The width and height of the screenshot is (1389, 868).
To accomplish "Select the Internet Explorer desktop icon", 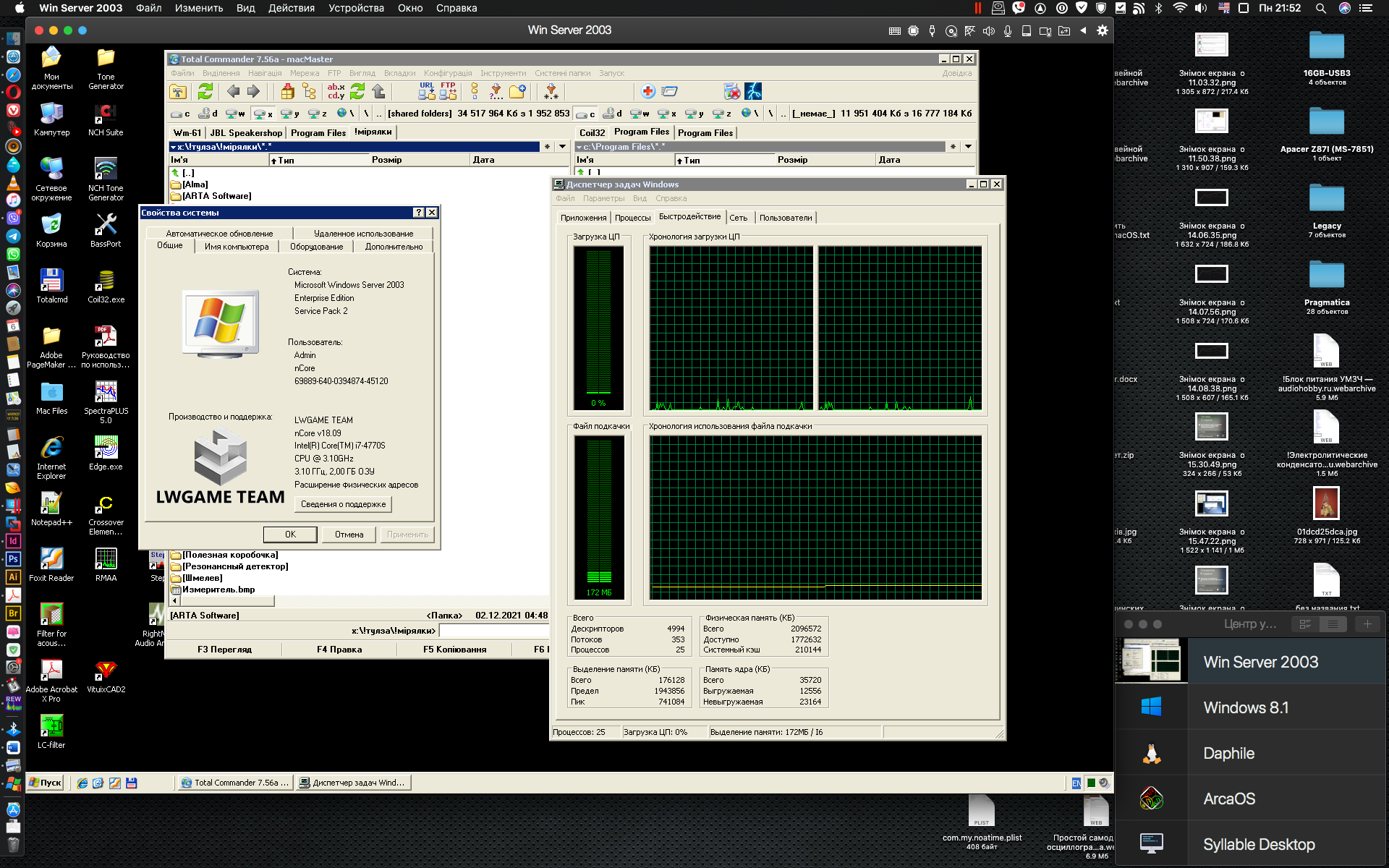I will click(51, 457).
